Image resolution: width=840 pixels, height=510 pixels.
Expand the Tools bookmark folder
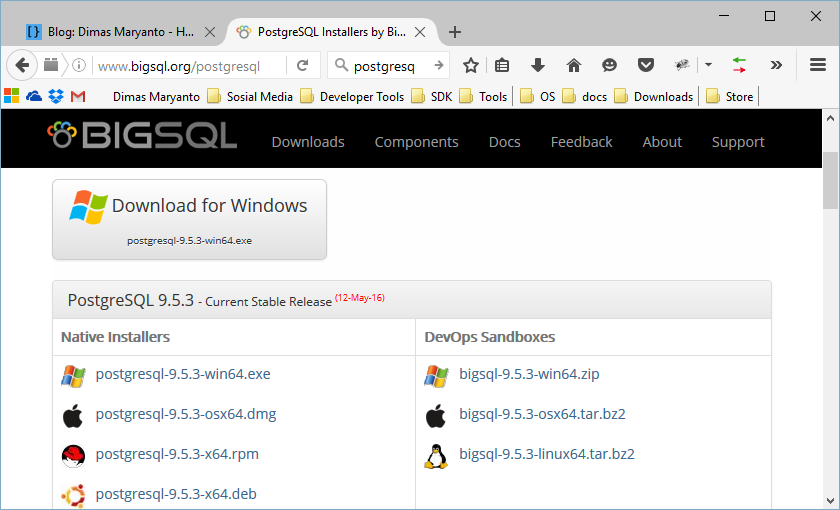click(x=483, y=96)
